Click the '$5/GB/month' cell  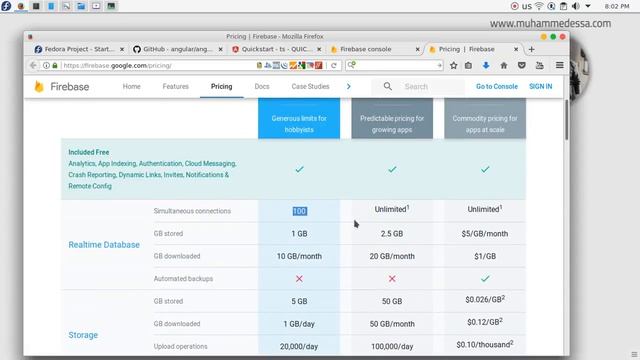click(485, 233)
